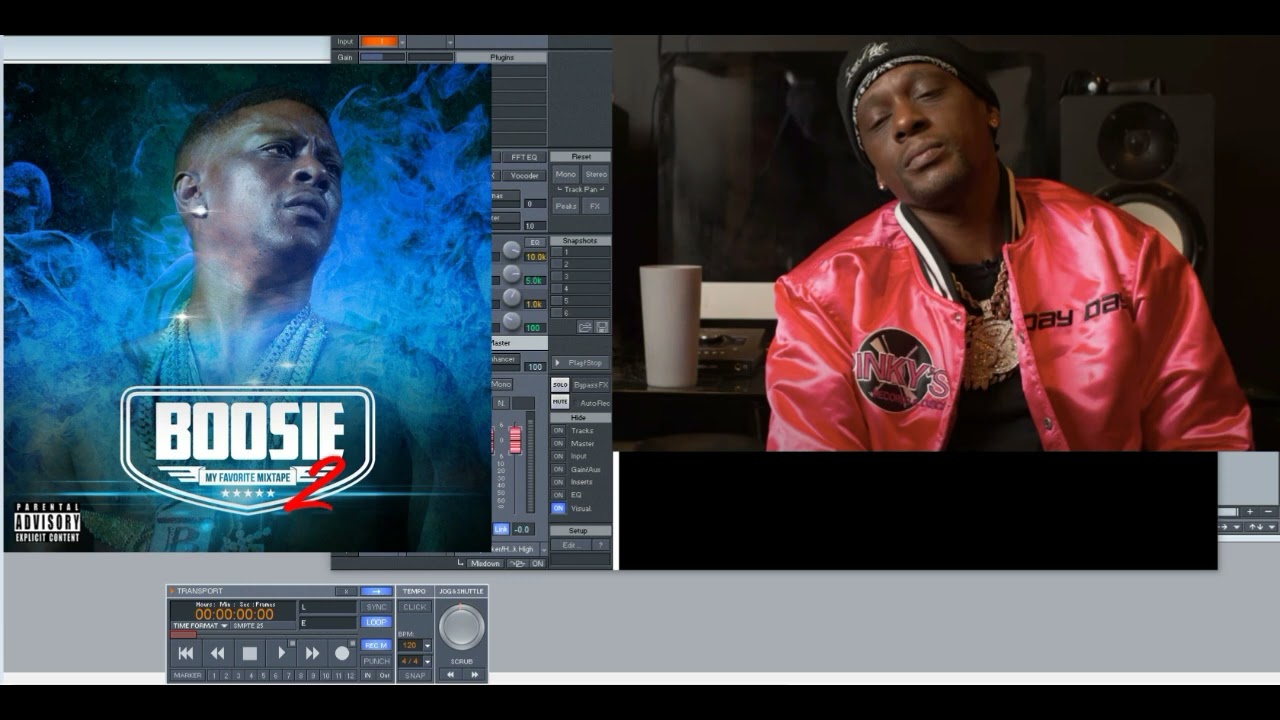Viewport: 1280px width, 720px height.
Task: Click the Vocoder button
Action: click(524, 175)
